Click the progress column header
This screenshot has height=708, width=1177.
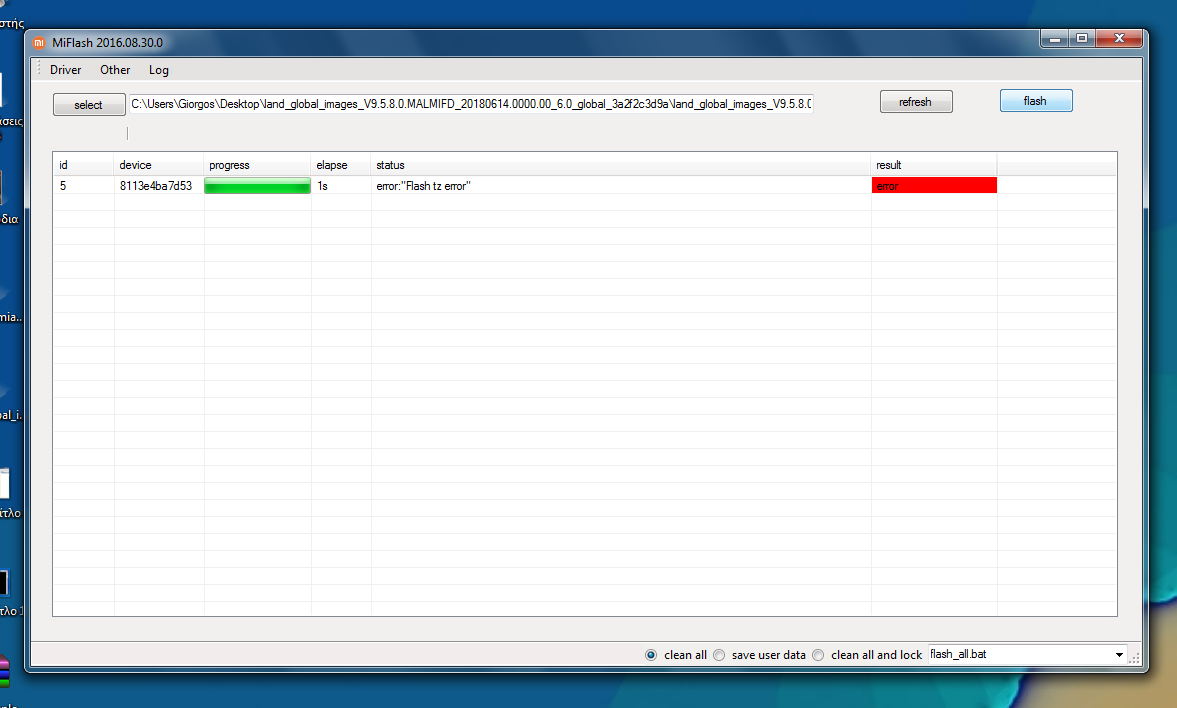pyautogui.click(x=257, y=165)
